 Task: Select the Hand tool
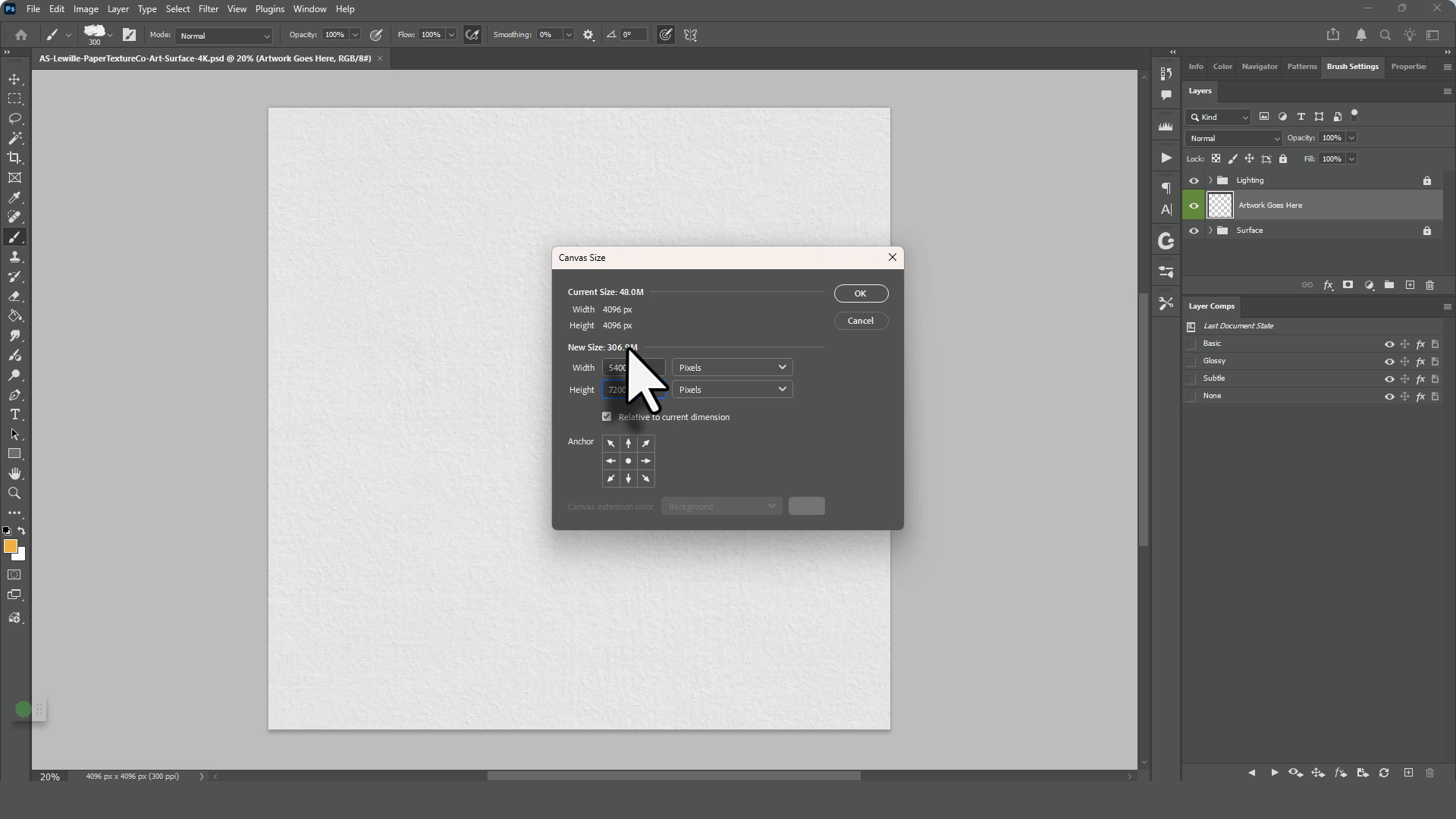point(14,474)
